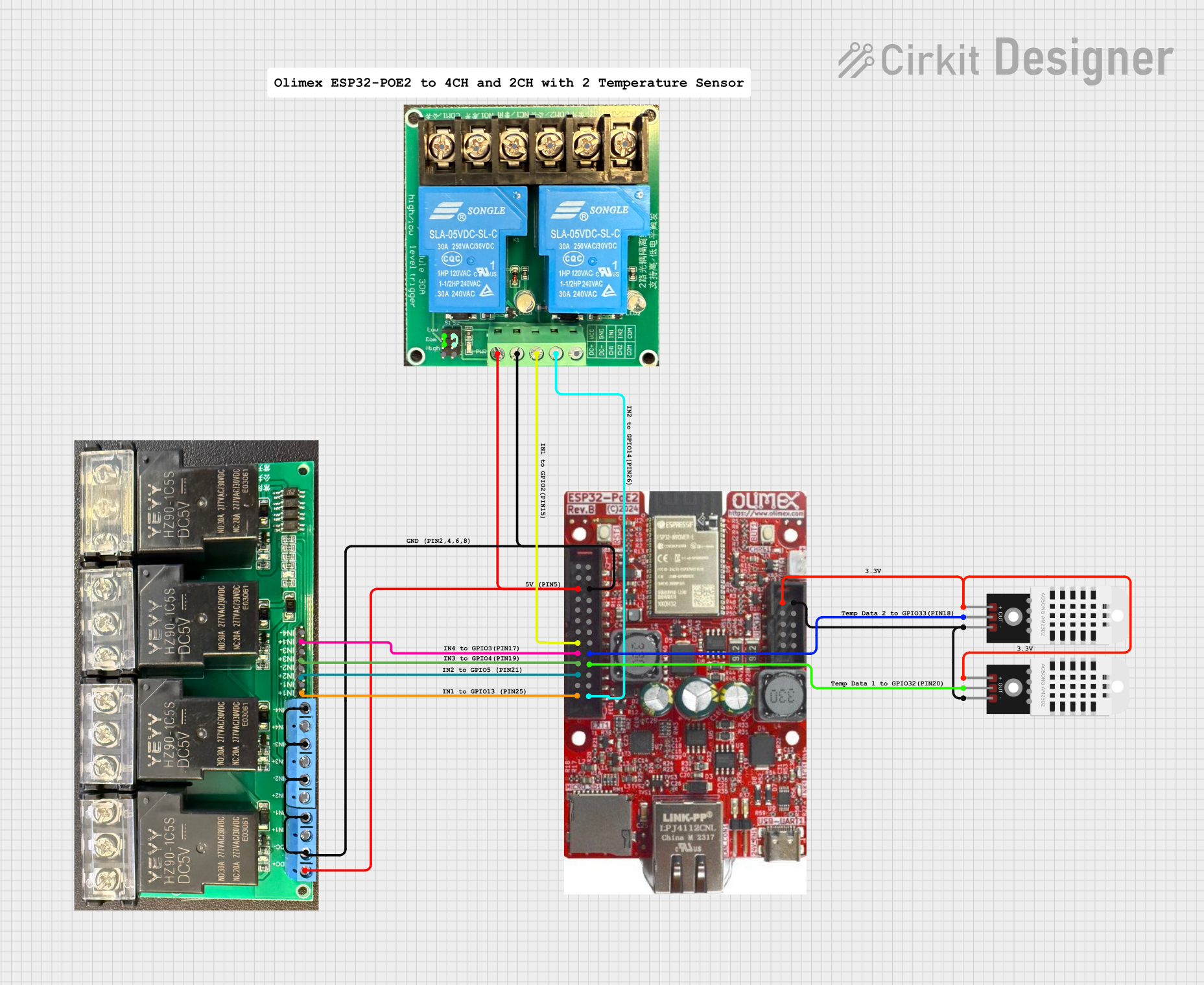Click the blue screw terminal block on 4CH board
Screen dimensions: 1204x985
[300, 789]
